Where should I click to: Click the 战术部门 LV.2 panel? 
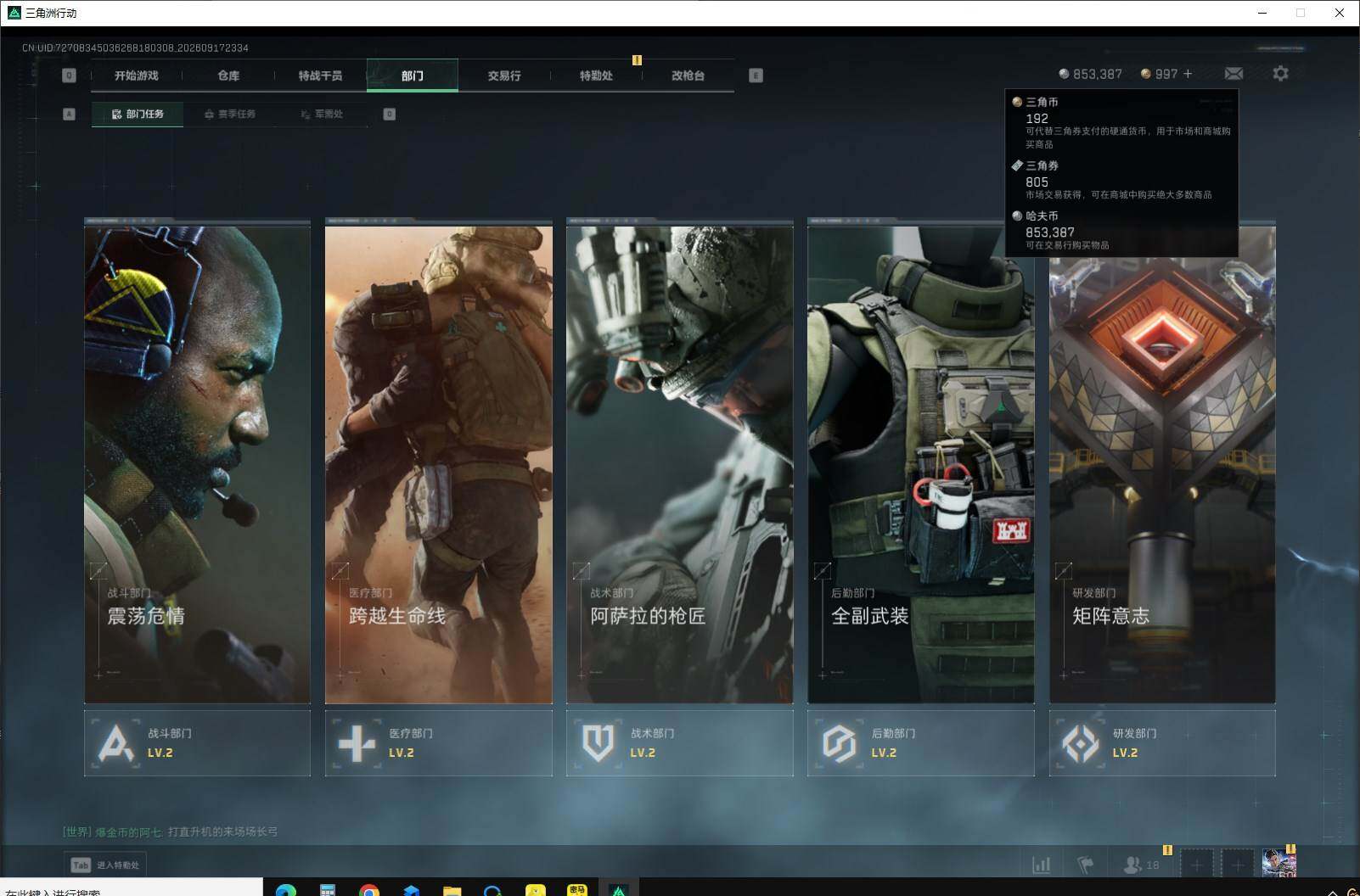click(680, 743)
